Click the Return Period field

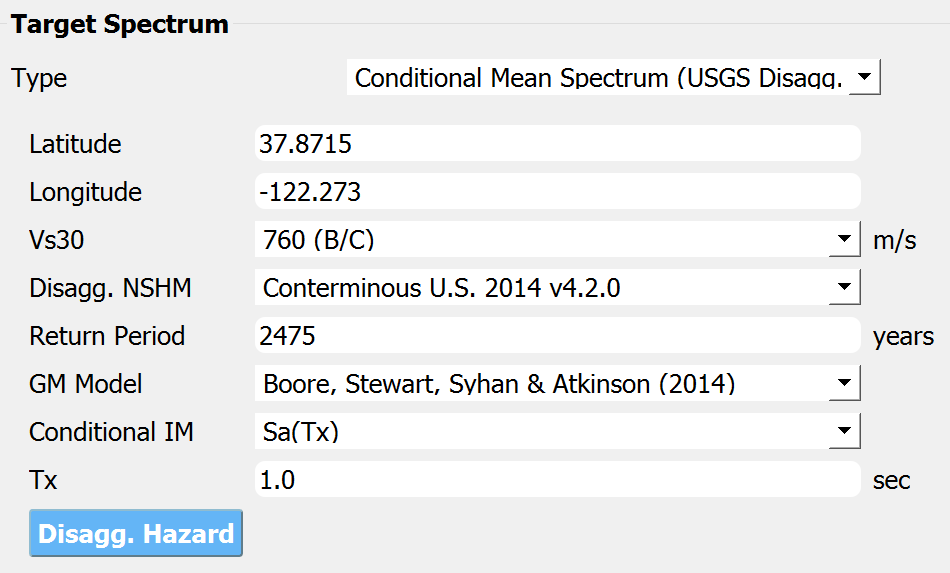click(x=557, y=335)
